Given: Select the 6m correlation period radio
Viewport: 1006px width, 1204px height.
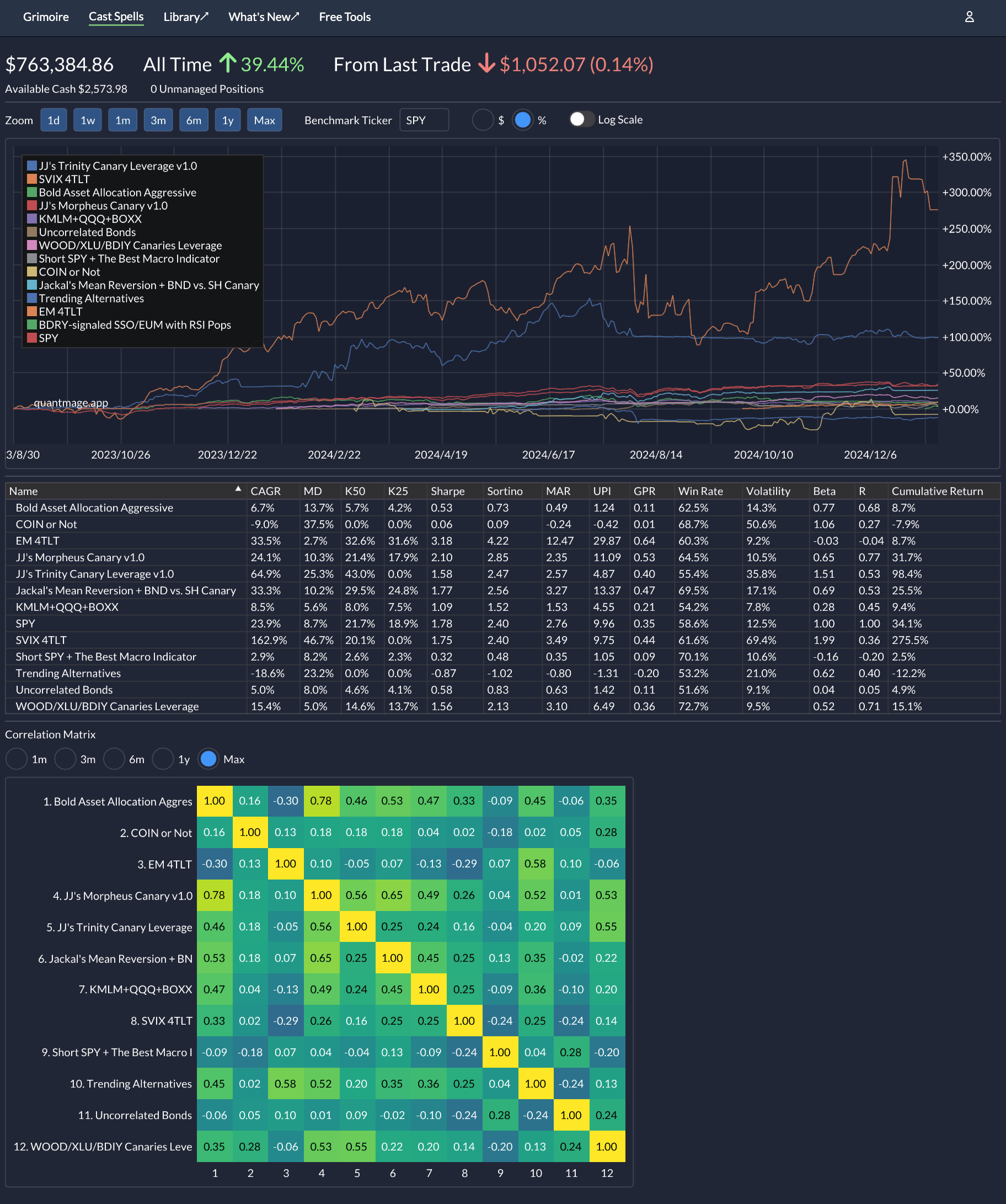Looking at the screenshot, I should [114, 759].
